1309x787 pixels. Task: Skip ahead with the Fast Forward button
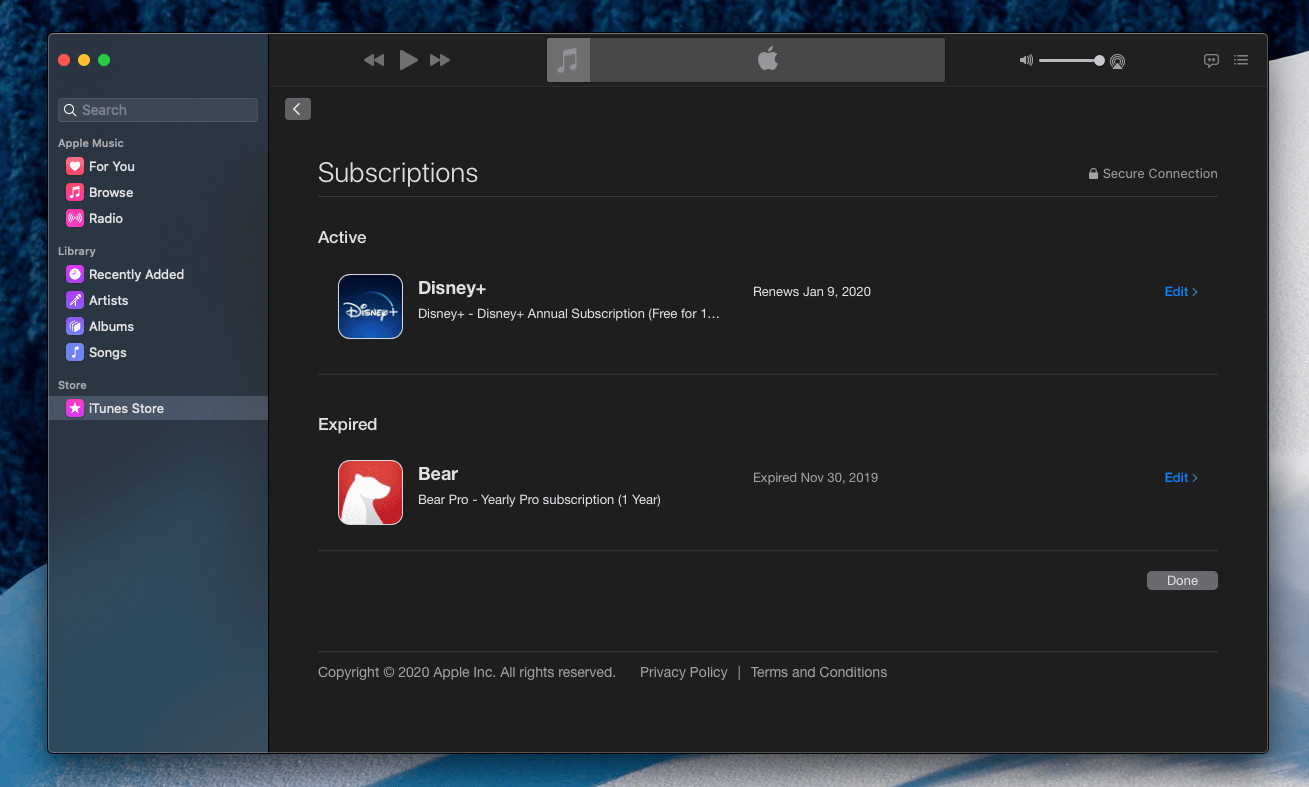[x=440, y=60]
